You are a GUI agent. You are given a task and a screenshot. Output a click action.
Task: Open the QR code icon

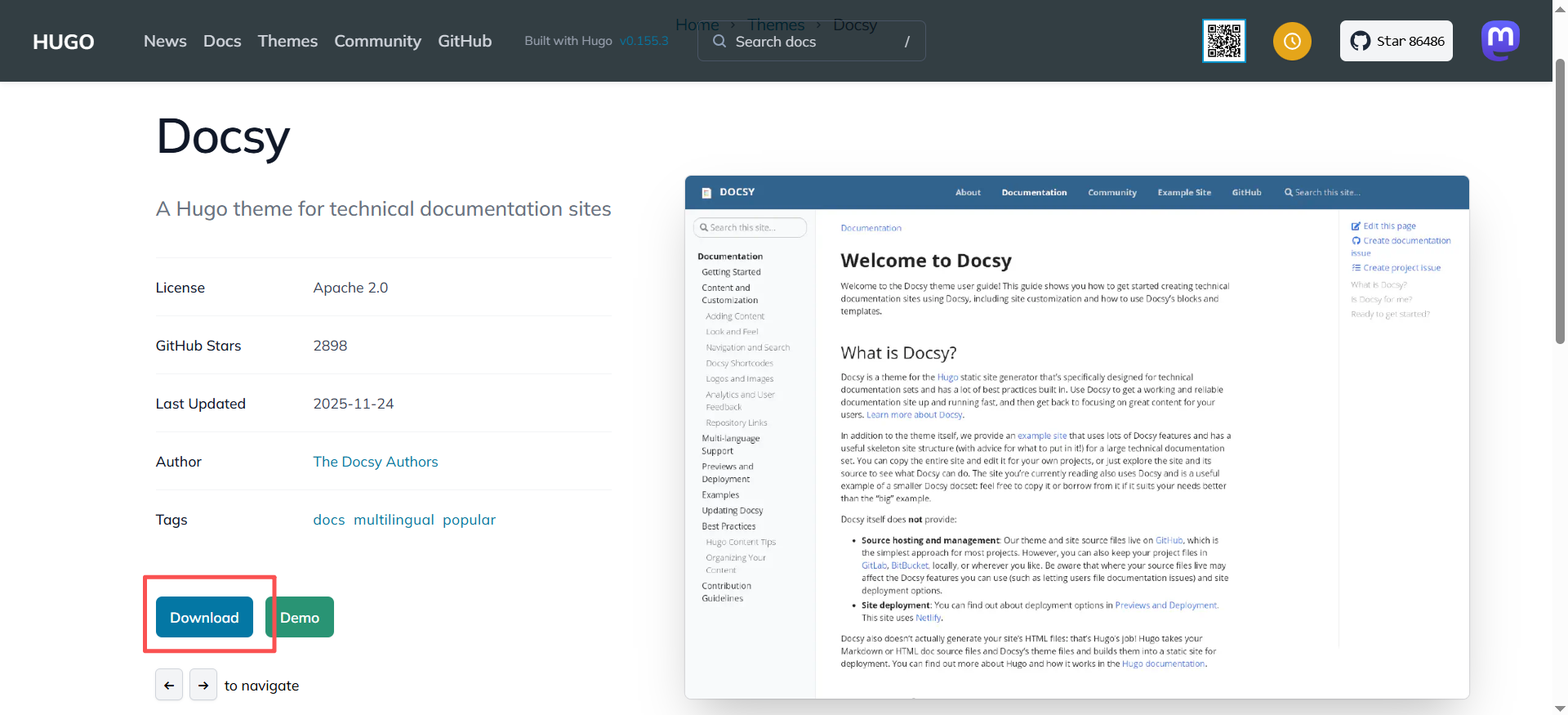pos(1223,41)
